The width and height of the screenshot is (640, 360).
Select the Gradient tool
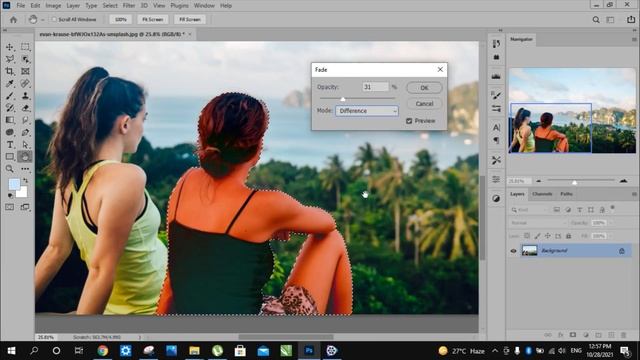[x=10, y=120]
